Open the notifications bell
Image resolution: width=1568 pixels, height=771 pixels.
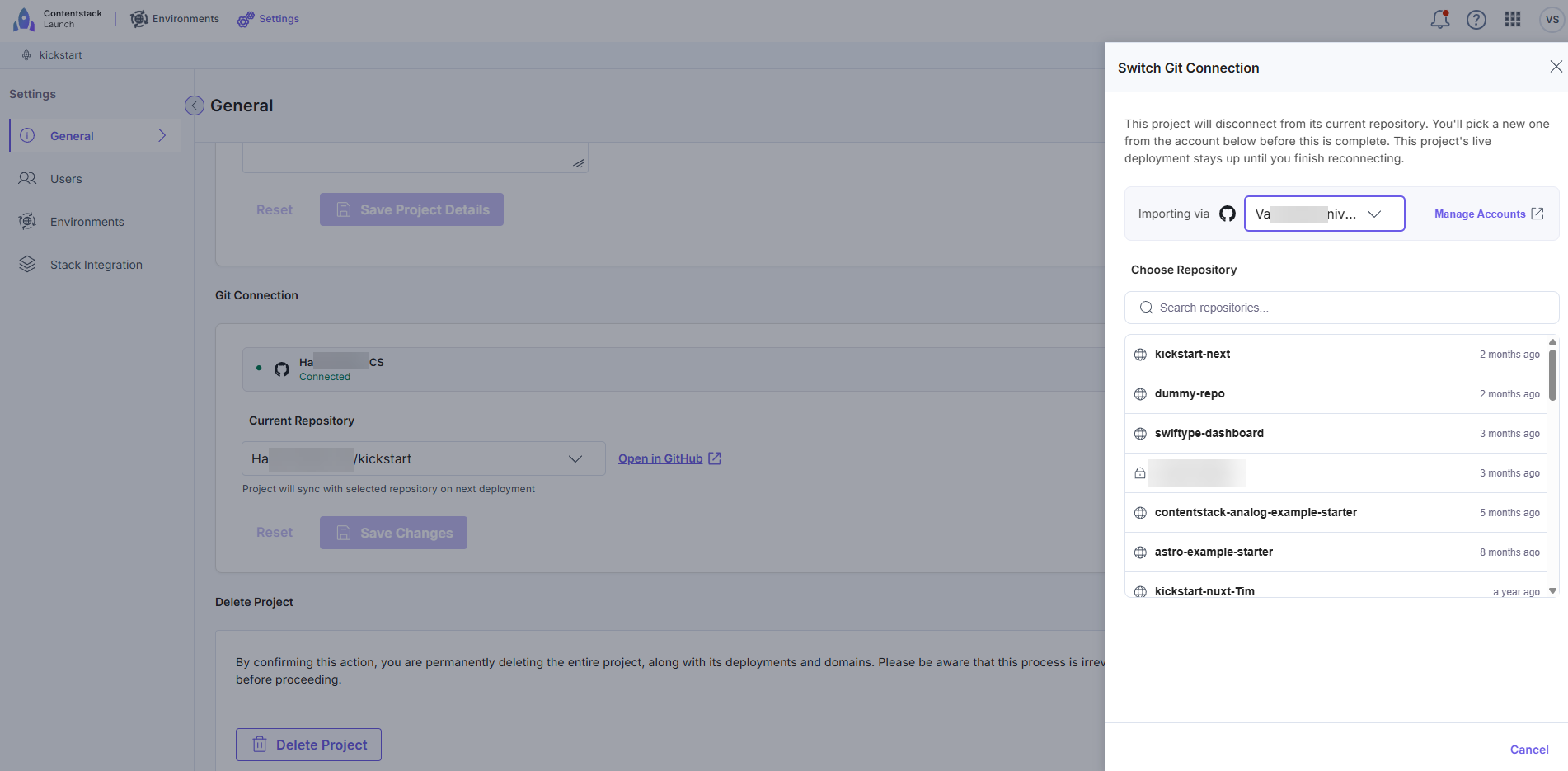1440,19
